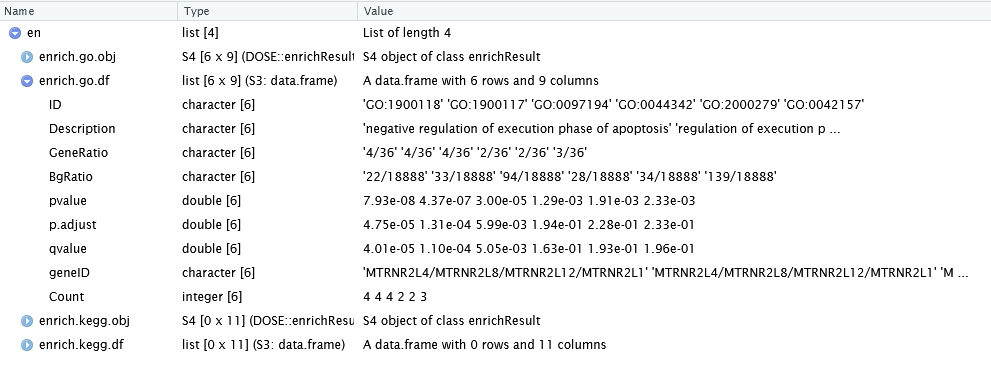Select the Count row

point(496,297)
